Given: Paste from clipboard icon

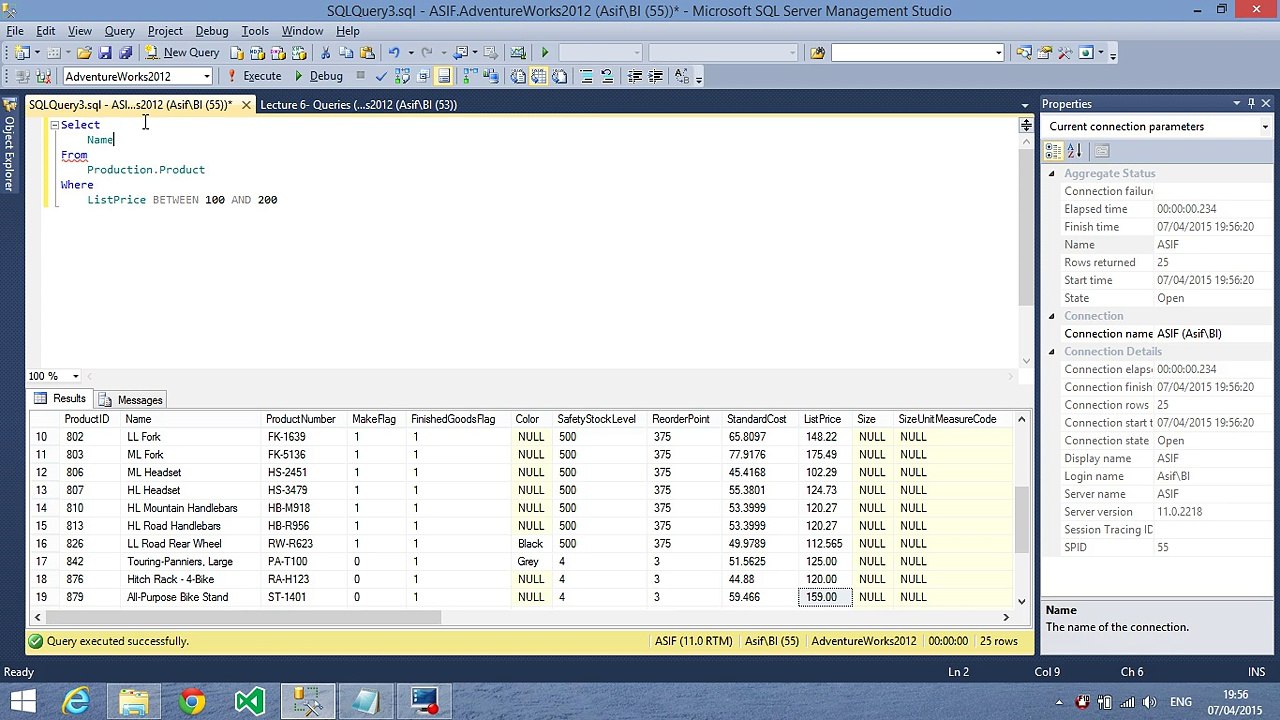Looking at the screenshot, I should [367, 52].
